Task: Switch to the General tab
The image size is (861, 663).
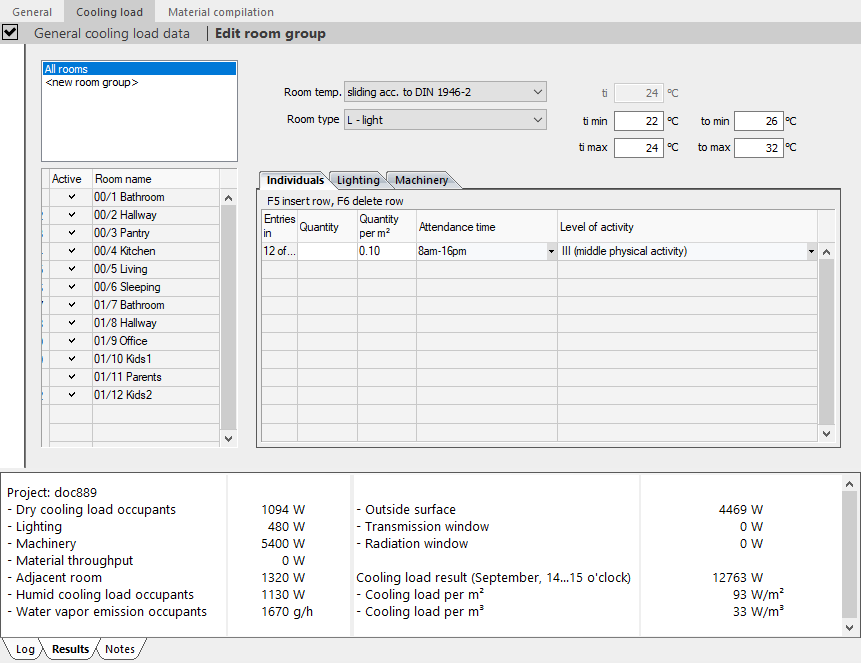Action: (32, 12)
